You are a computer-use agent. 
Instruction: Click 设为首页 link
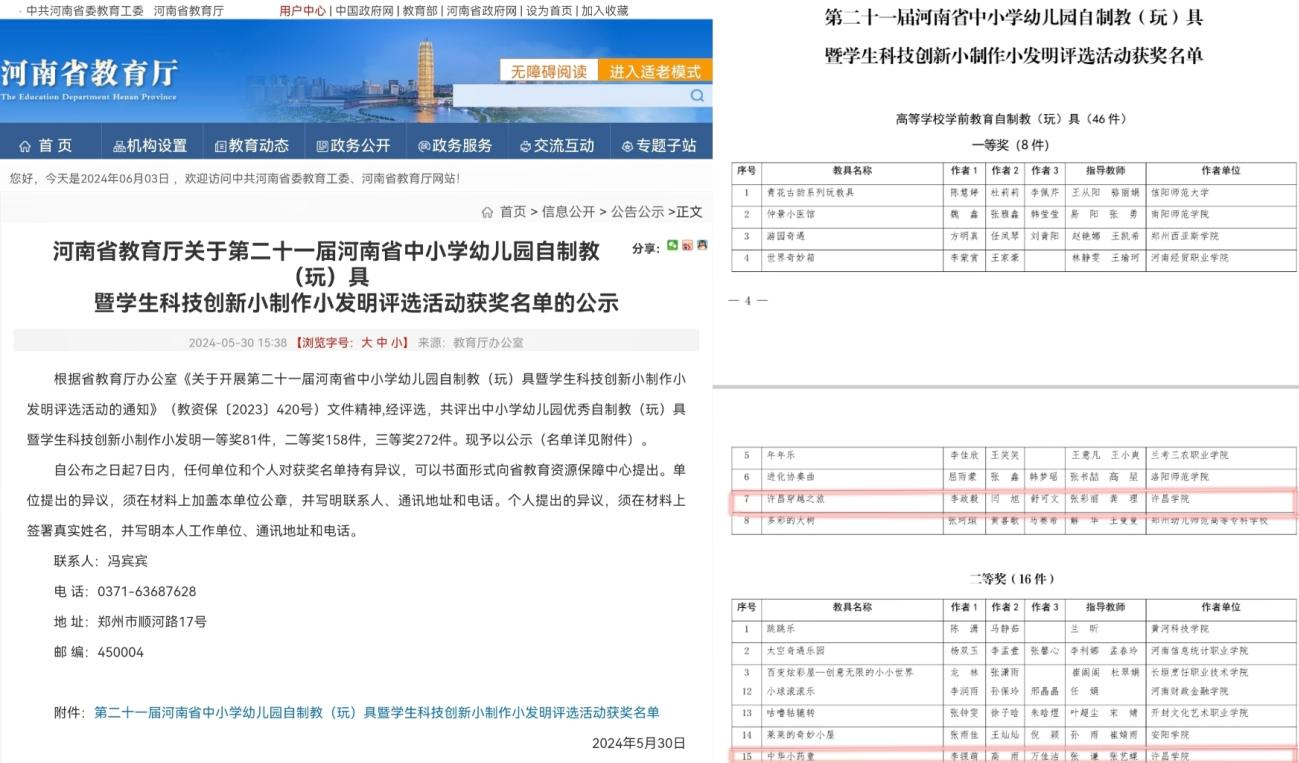point(549,10)
